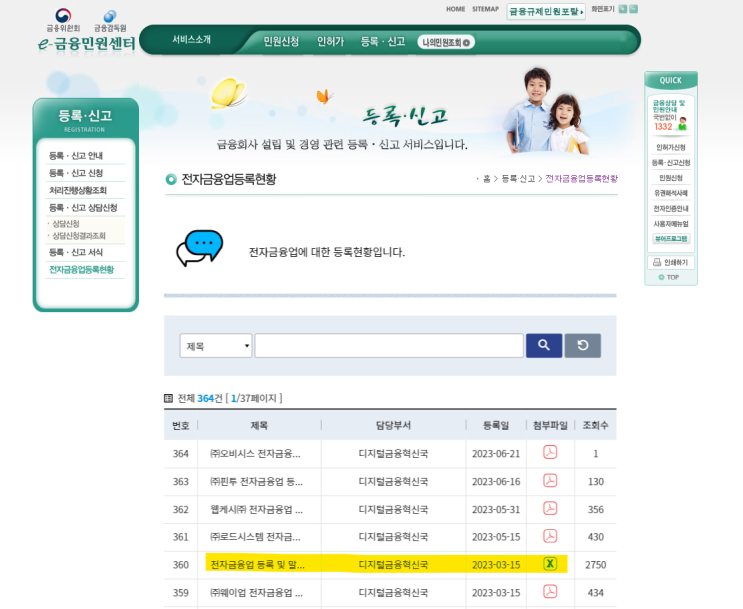This screenshot has width=743, height=609.
Task: Click 뷰어프로그램 button in quick panel
Action: point(671,239)
